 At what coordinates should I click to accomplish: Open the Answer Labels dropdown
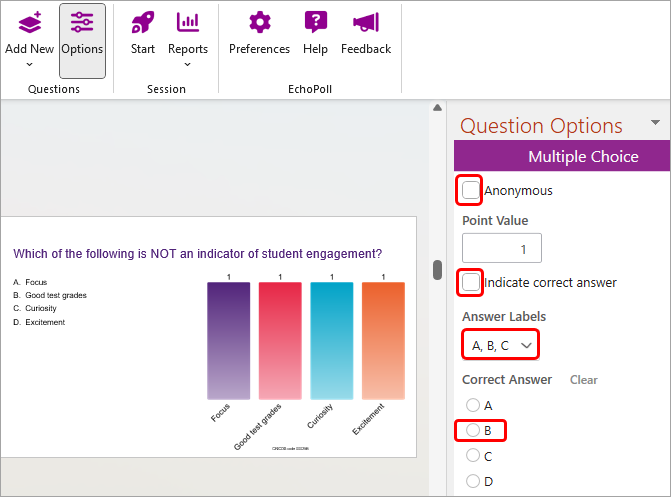coord(501,345)
